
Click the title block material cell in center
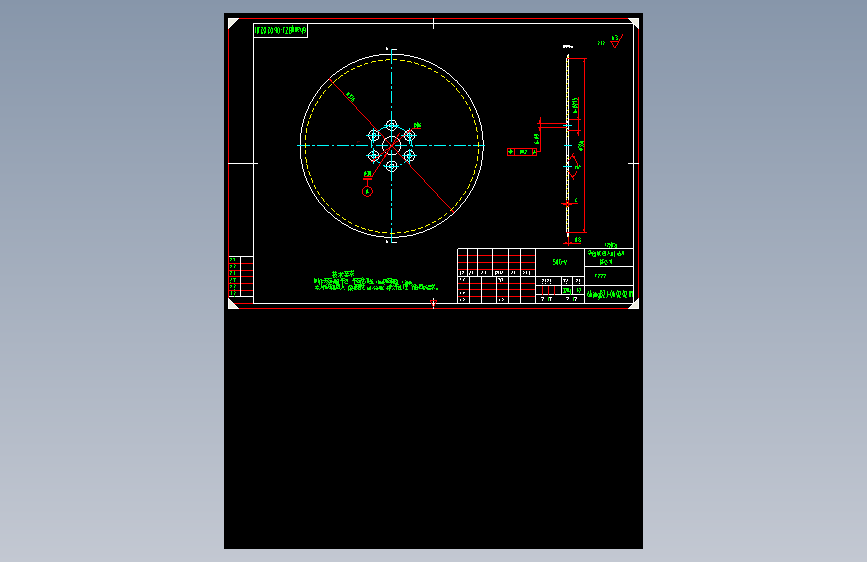[560, 262]
